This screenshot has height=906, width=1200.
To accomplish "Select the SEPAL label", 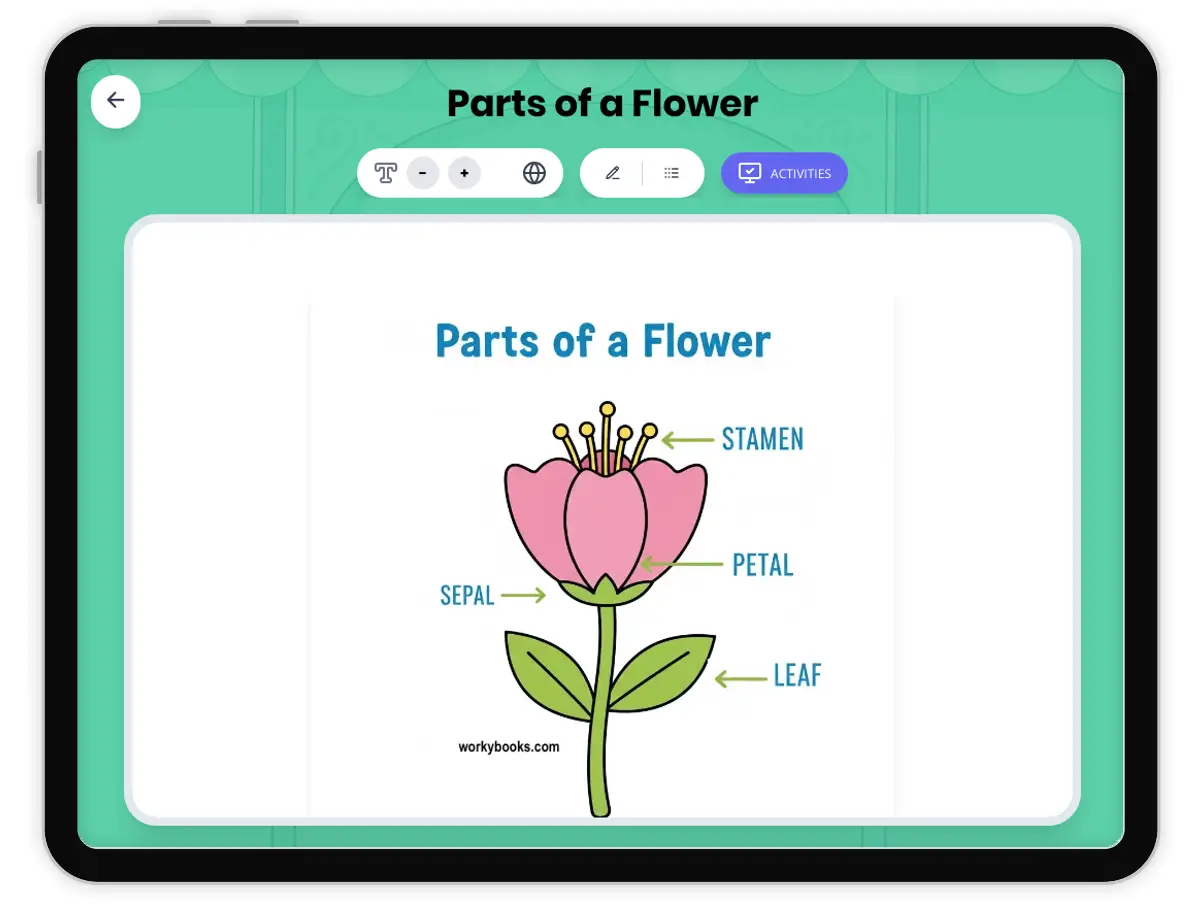I will (x=467, y=596).
